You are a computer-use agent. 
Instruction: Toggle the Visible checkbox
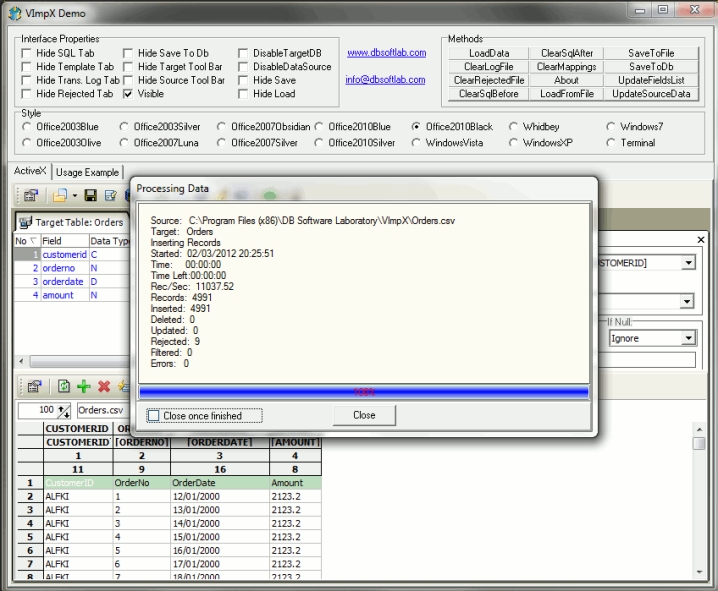[128, 94]
